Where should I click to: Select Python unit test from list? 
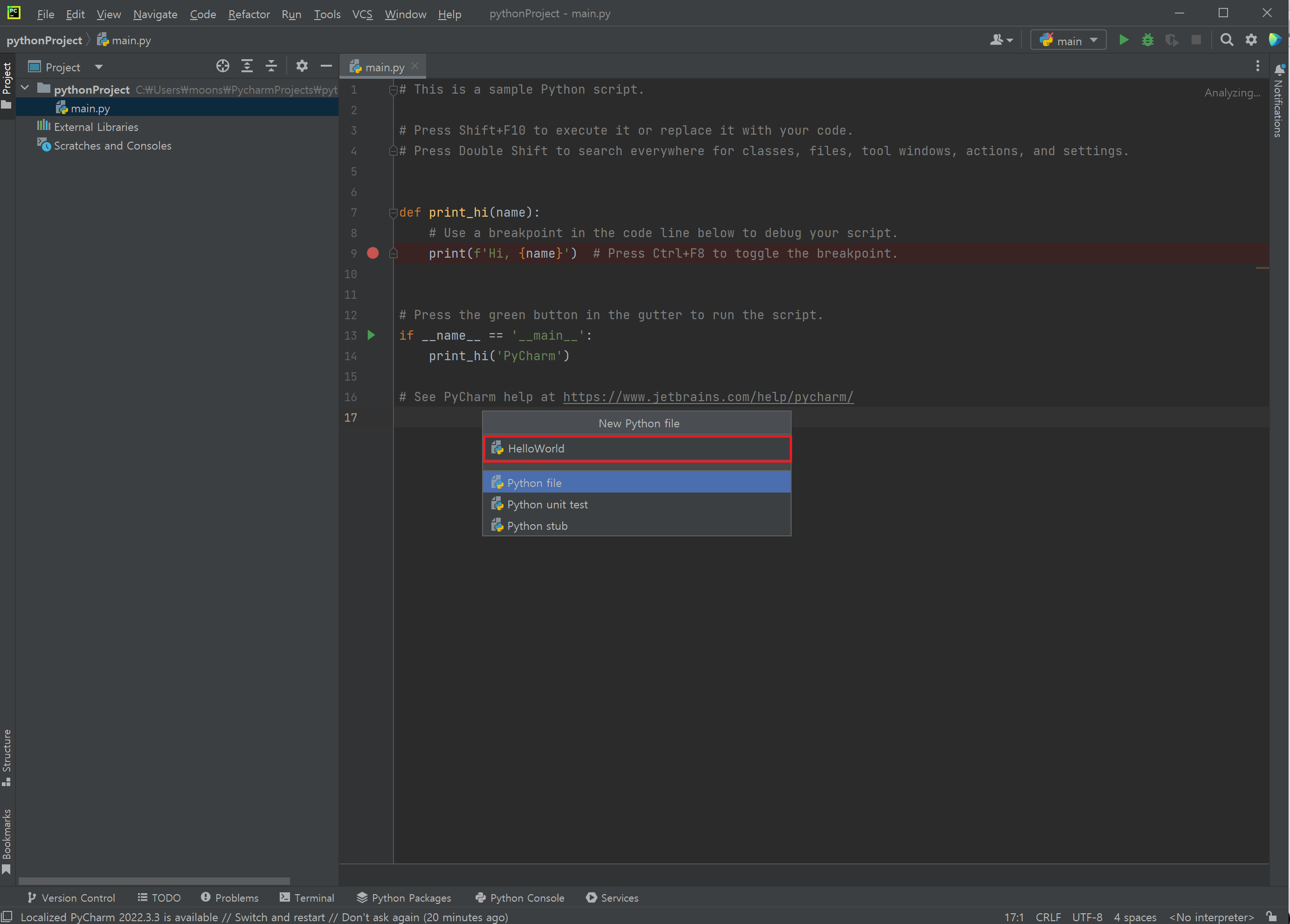tap(547, 504)
